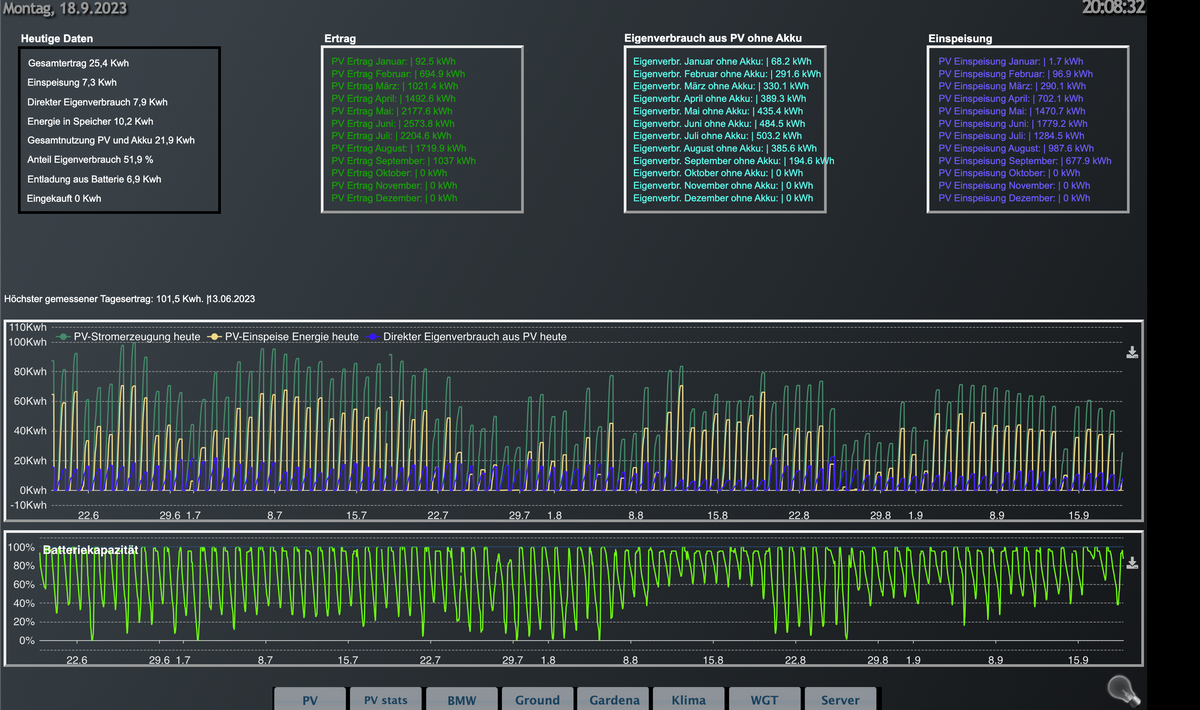Image resolution: width=1200 pixels, height=710 pixels.
Task: Switch to the PV stats tab
Action: (x=385, y=700)
